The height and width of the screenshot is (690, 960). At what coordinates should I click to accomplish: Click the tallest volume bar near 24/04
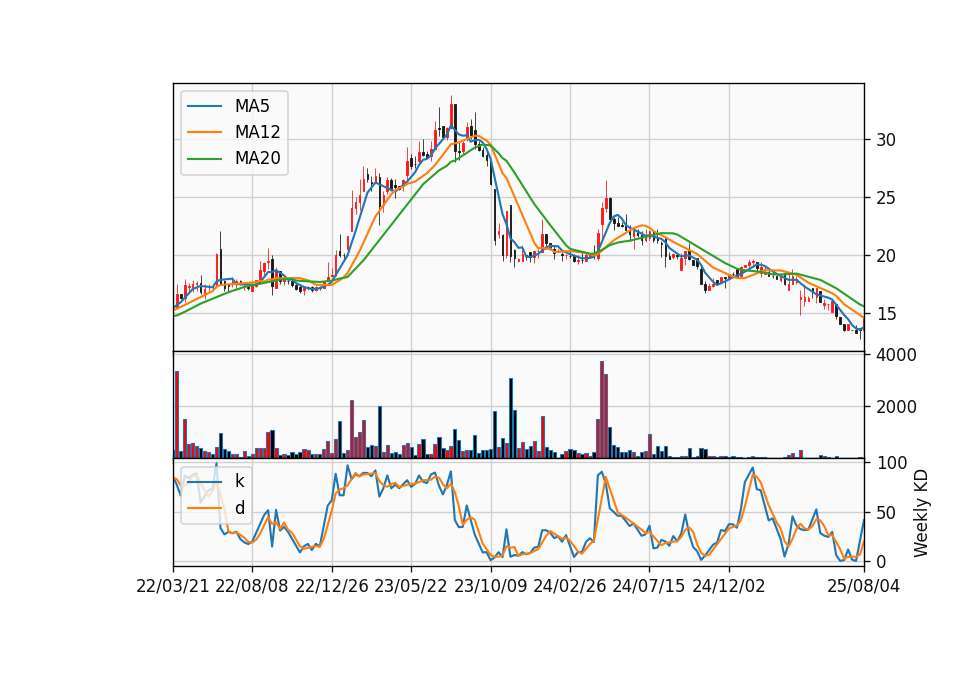(602, 410)
